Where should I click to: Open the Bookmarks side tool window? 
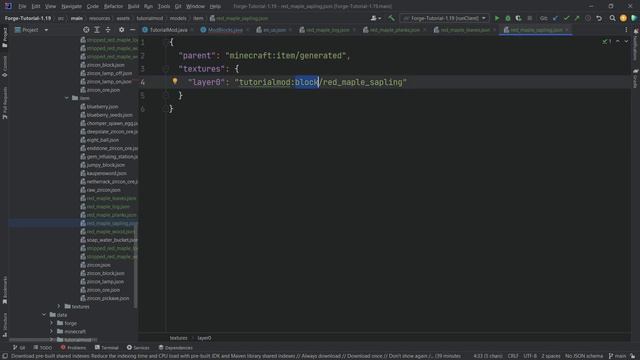[x=4, y=290]
